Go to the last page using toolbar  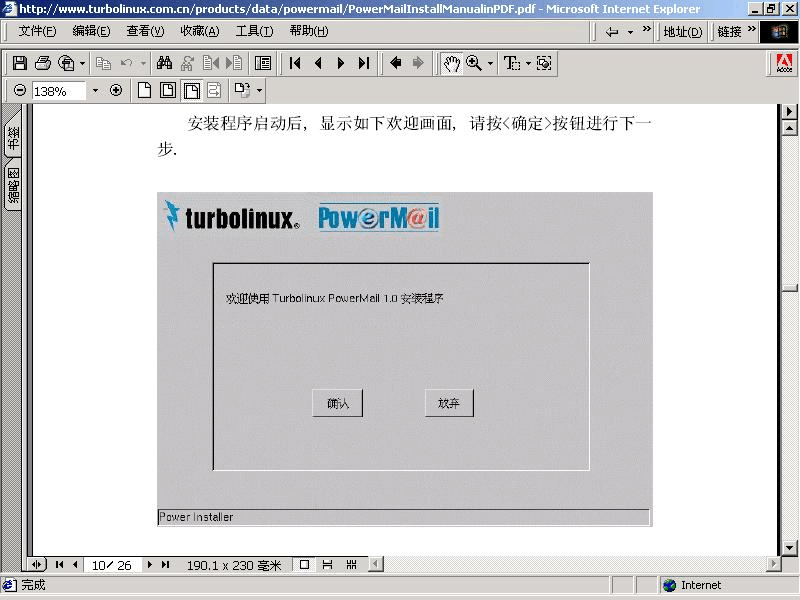tap(363, 63)
